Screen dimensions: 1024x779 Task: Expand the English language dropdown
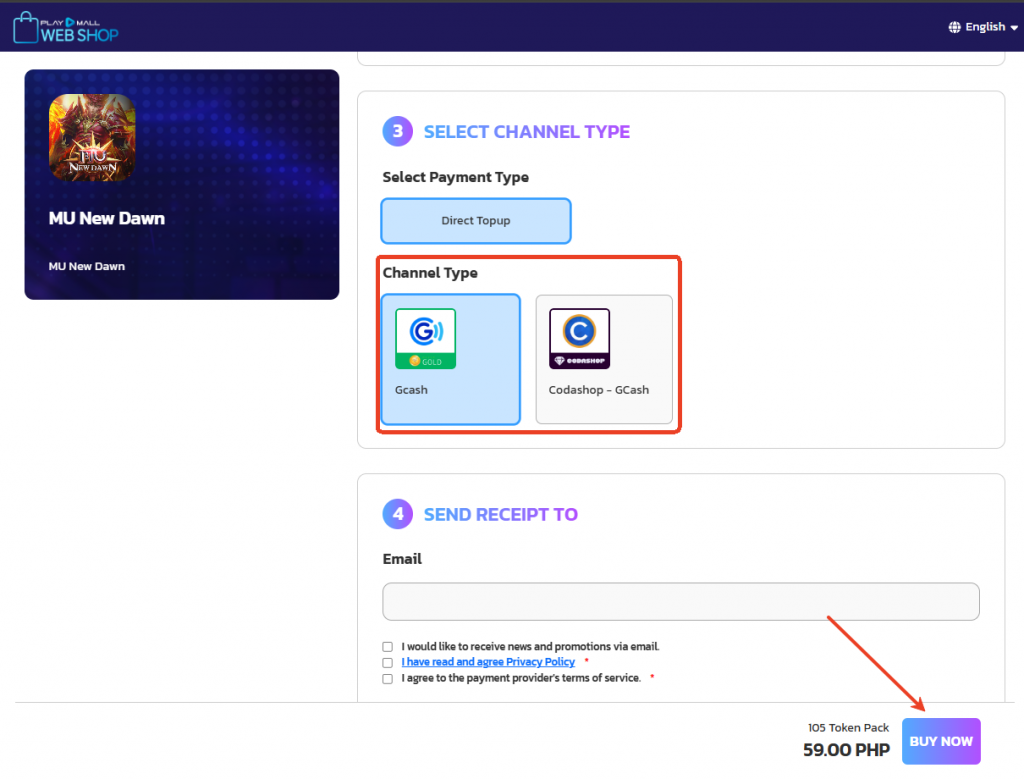[984, 27]
